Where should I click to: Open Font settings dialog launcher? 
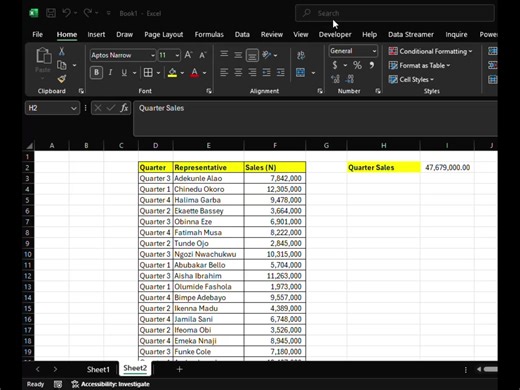(209, 91)
